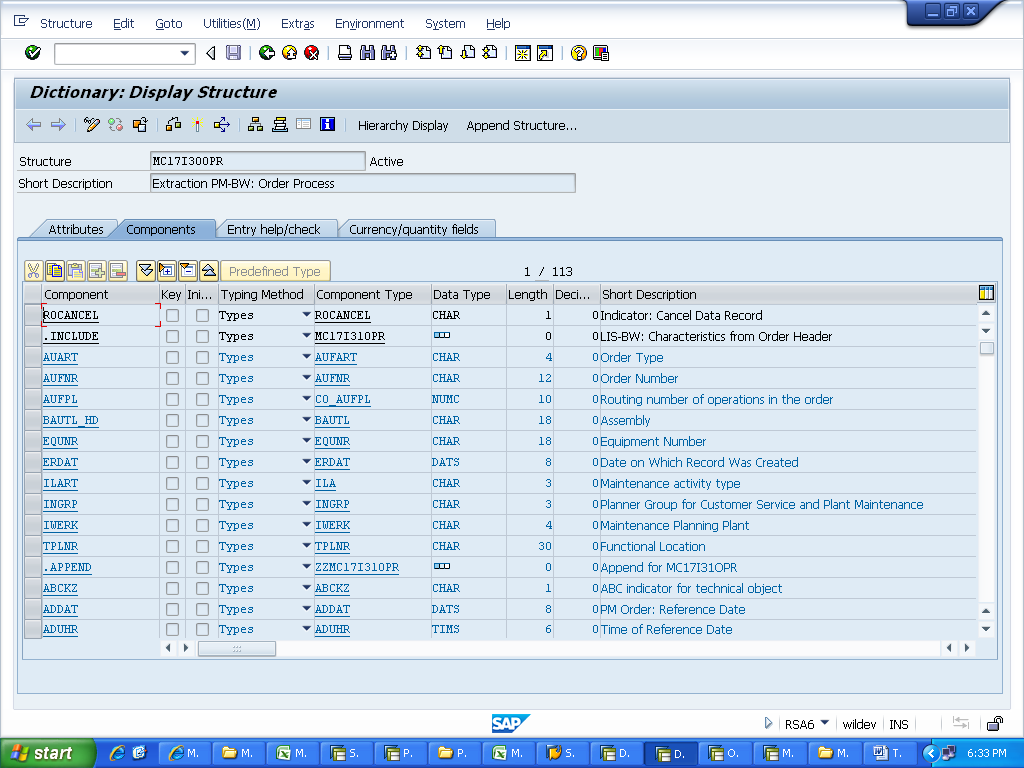
Task: Click the MC17I31OPR component type link
Action: point(350,336)
